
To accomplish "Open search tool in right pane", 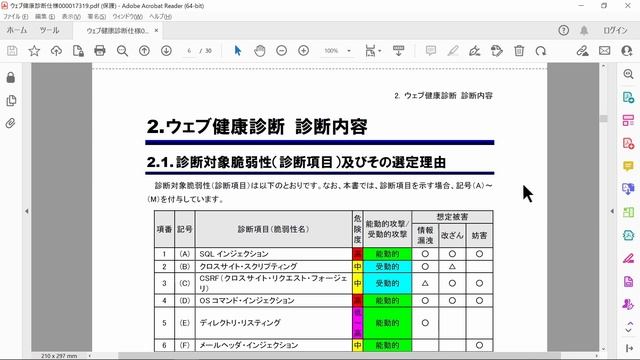I will [629, 74].
